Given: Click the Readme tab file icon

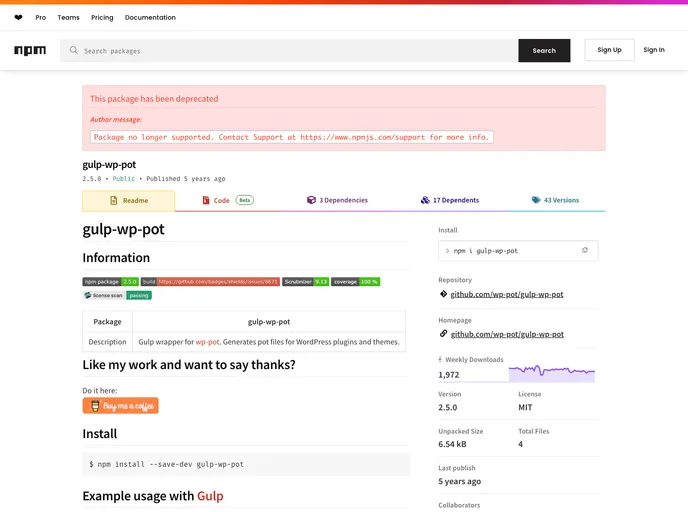Looking at the screenshot, I should pos(114,201).
